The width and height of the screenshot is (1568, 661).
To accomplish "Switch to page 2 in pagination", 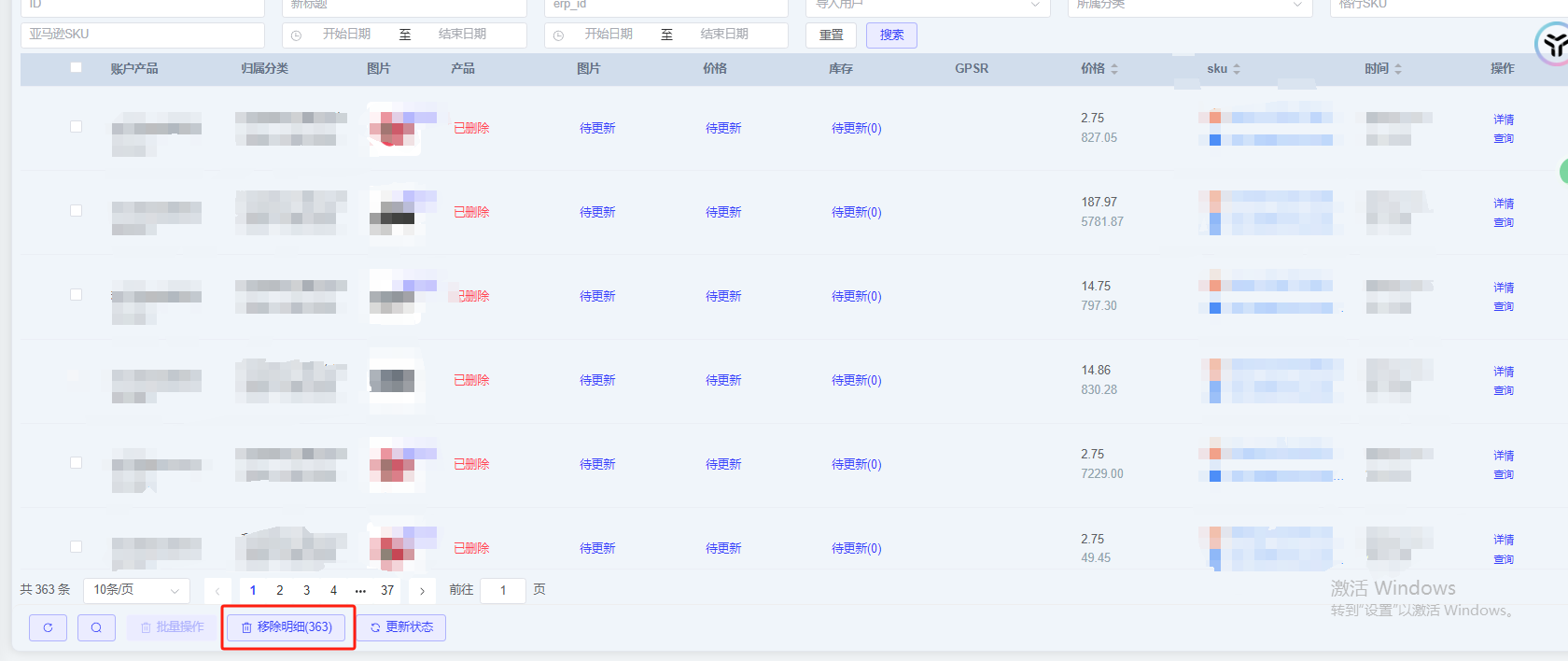I will click(279, 590).
